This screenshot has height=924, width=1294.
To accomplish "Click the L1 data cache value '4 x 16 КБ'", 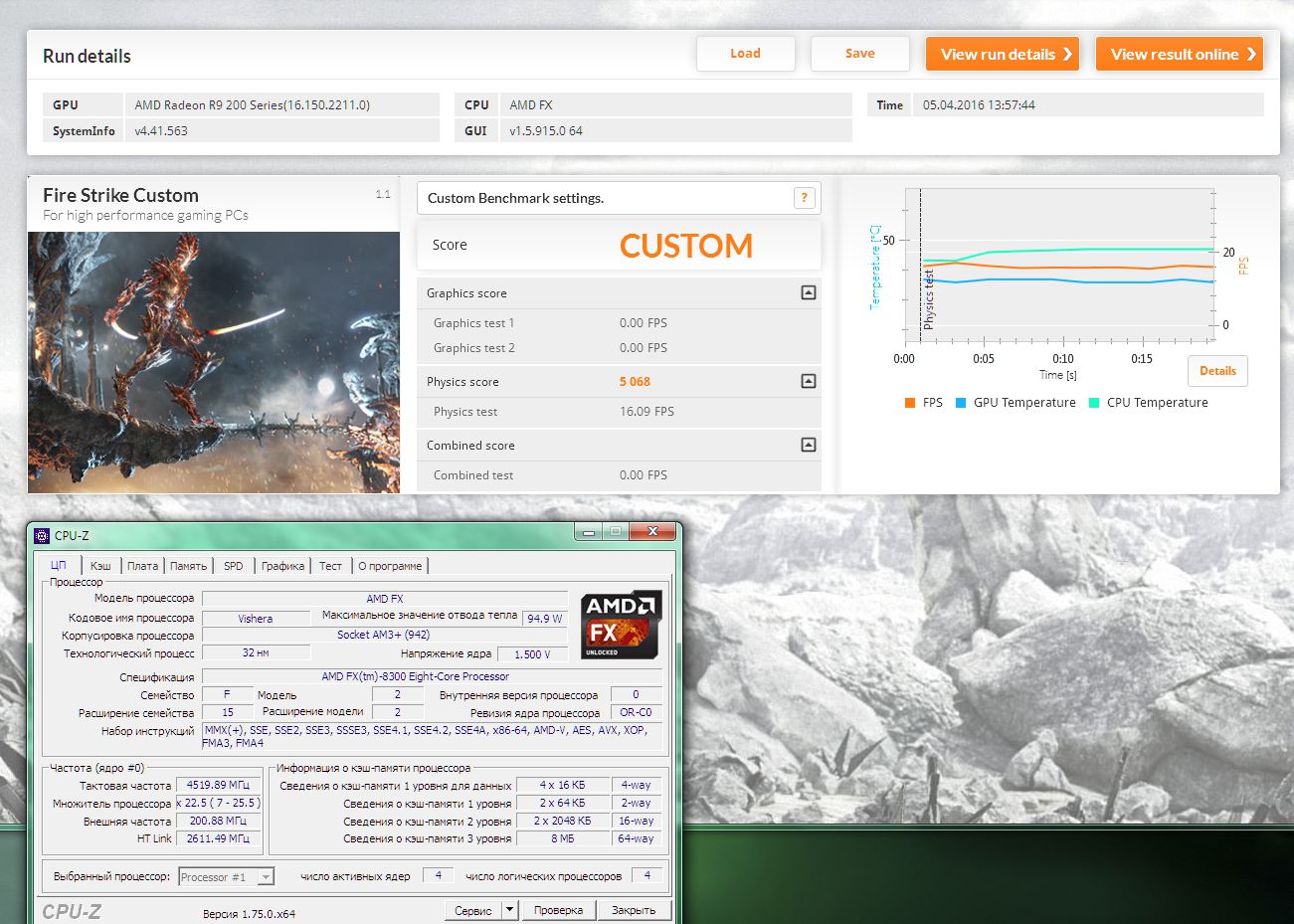I will [x=563, y=785].
